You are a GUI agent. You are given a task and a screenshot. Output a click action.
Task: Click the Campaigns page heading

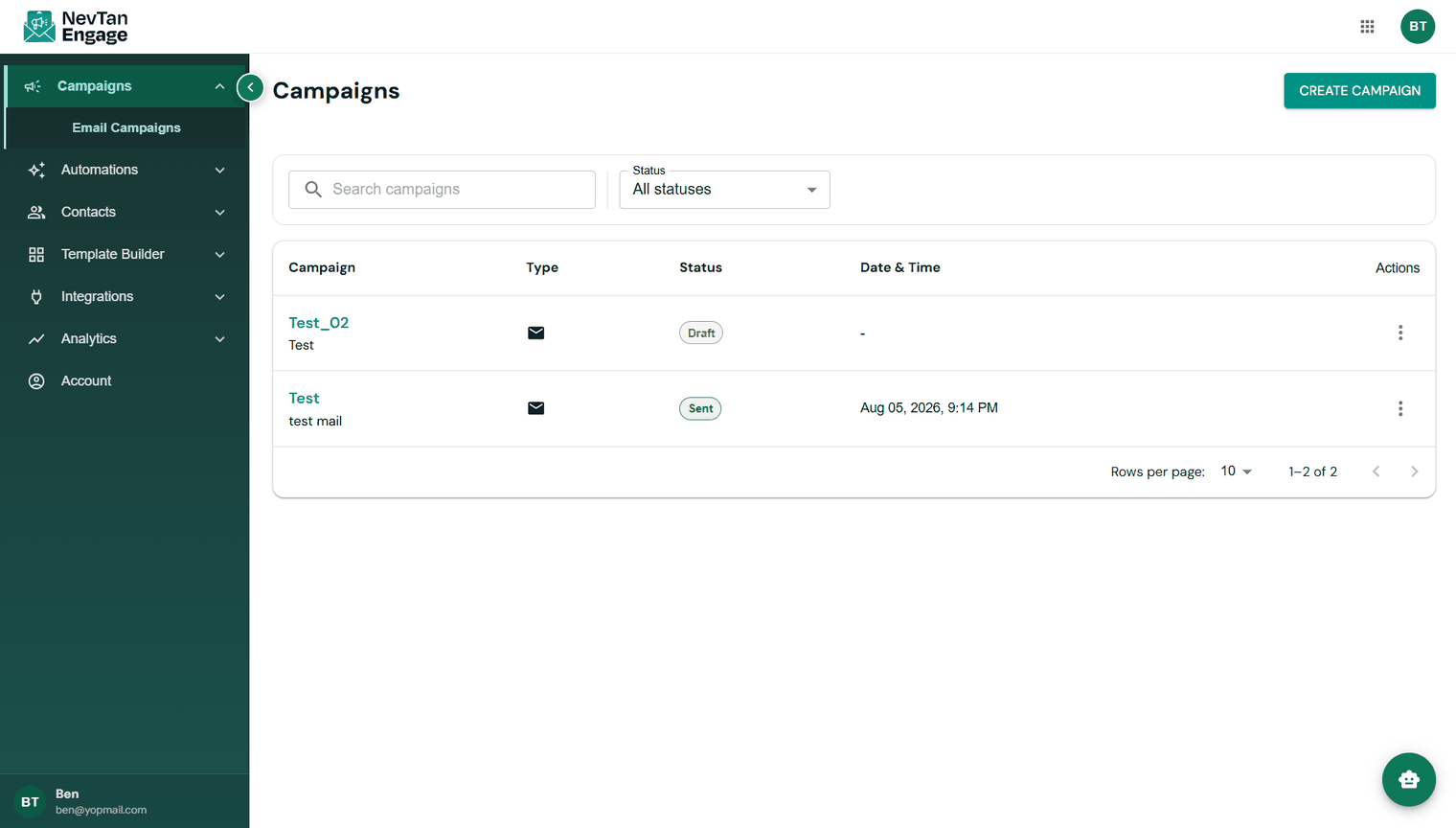(336, 91)
